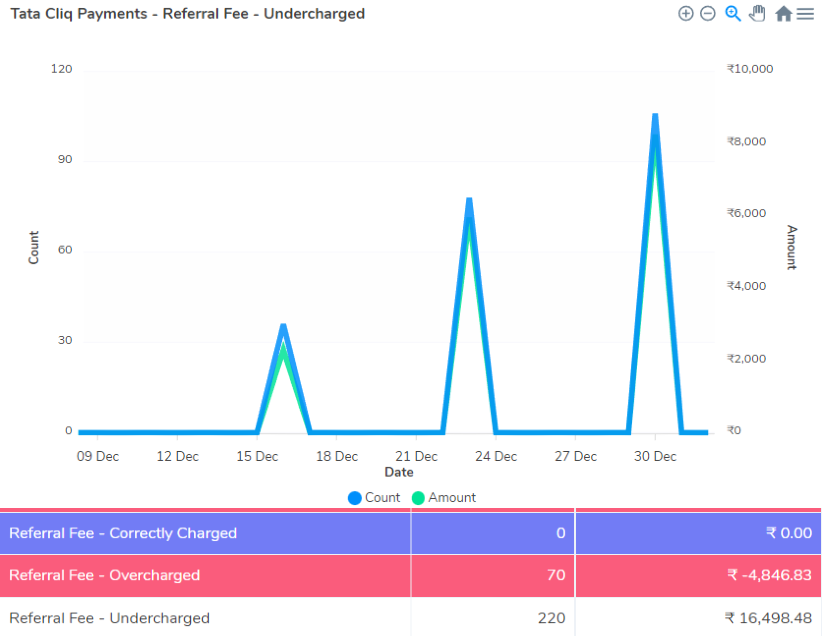Click the overcharged count value 70
The height and width of the screenshot is (639, 822).
[556, 575]
